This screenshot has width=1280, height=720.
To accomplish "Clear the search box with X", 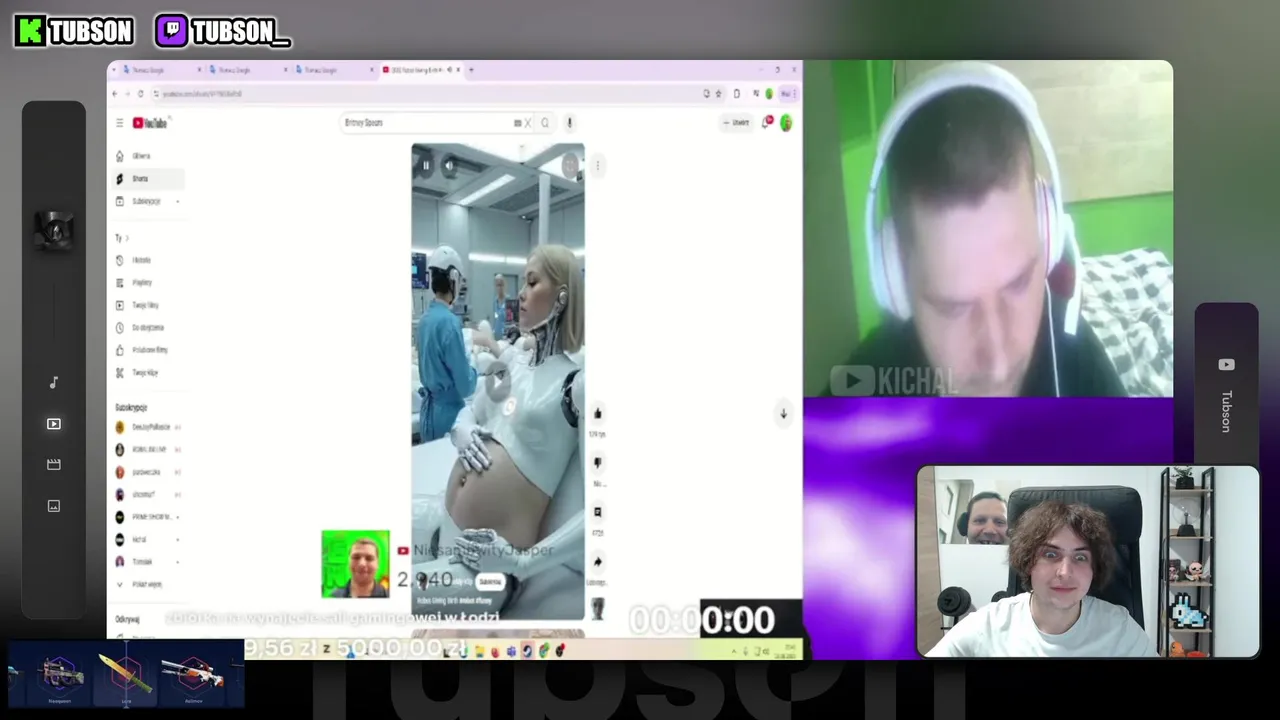I will pyautogui.click(x=527, y=123).
